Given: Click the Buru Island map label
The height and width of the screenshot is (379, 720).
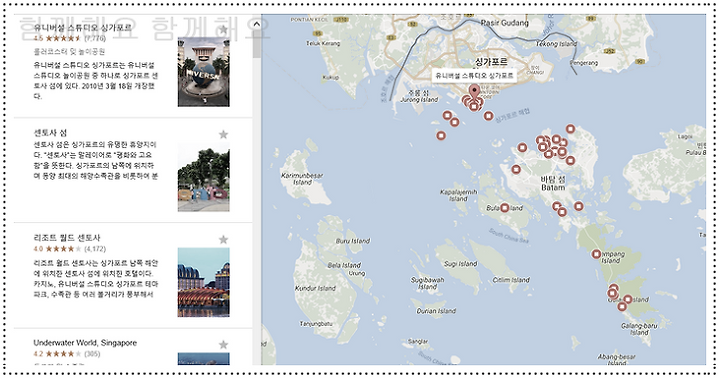Looking at the screenshot, I should 353,241.
